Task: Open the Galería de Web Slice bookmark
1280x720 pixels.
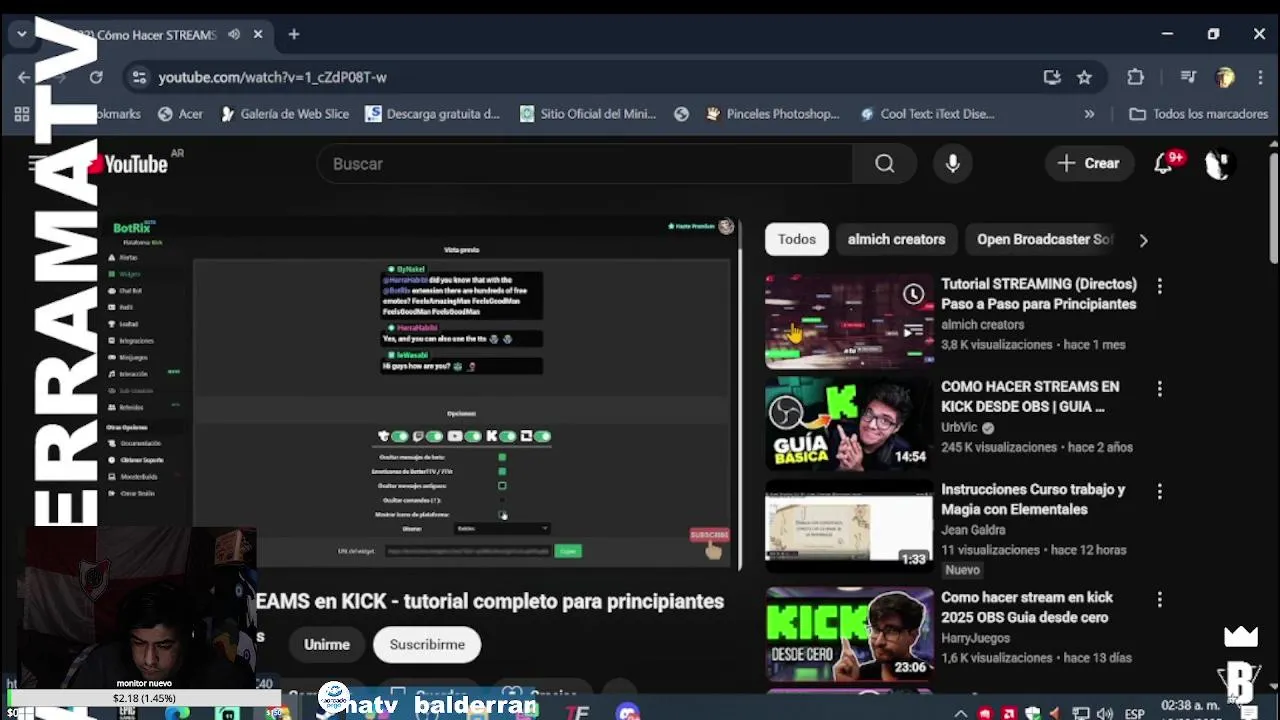Action: (284, 114)
